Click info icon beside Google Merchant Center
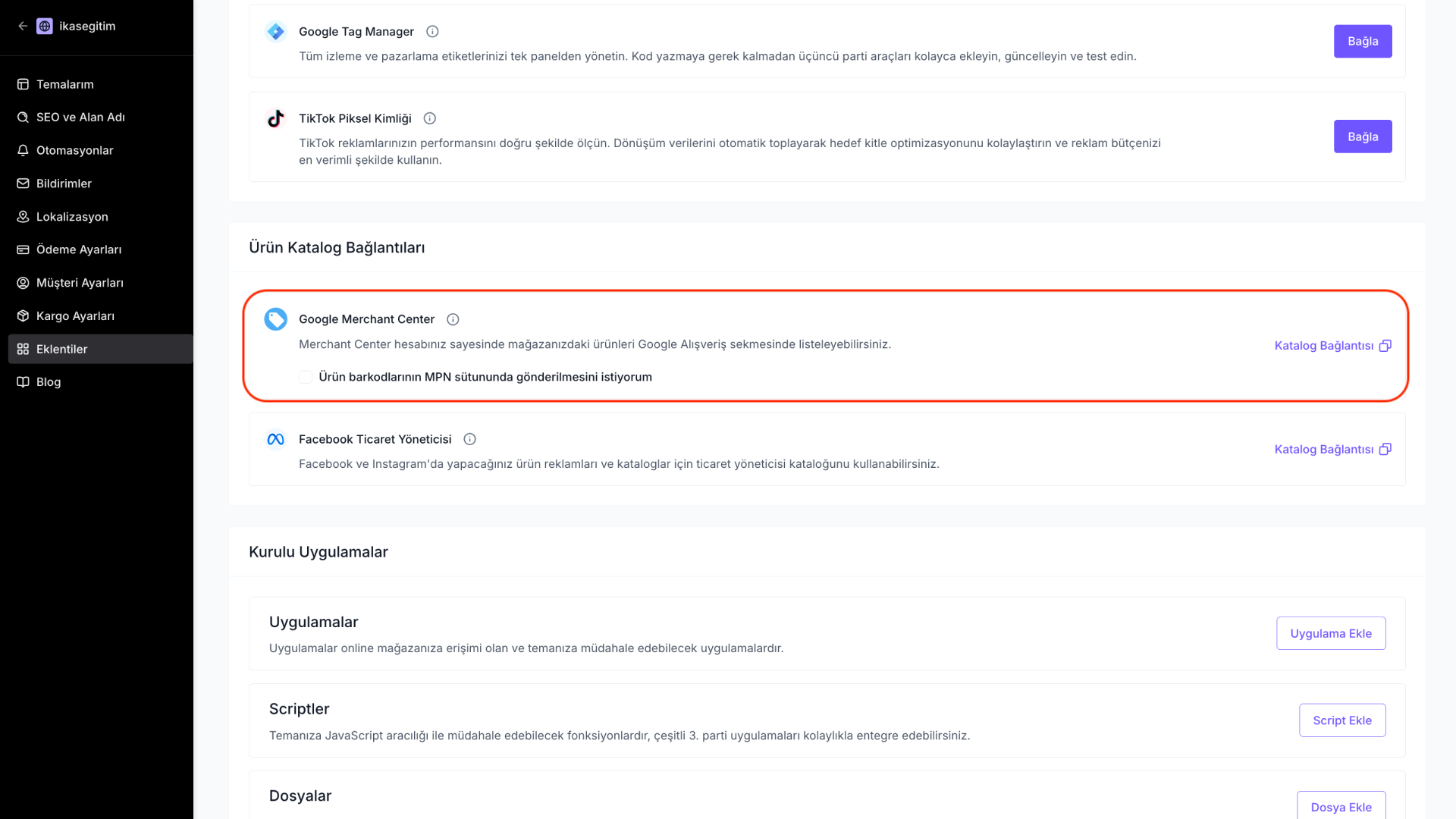Viewport: 1456px width, 819px height. (x=453, y=319)
